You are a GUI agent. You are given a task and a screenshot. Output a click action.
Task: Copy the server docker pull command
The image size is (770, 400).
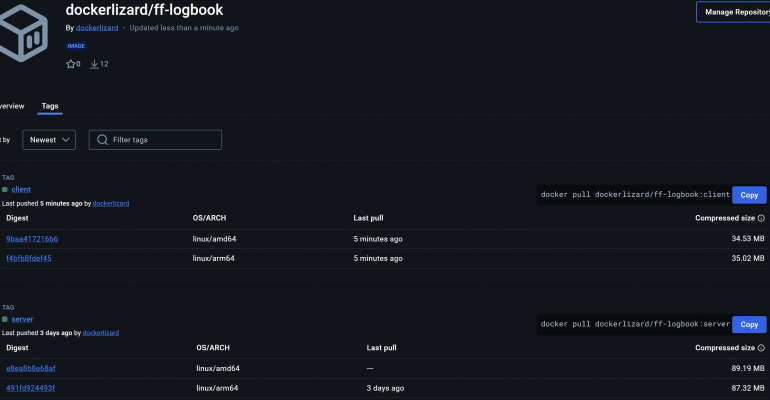pyautogui.click(x=749, y=324)
